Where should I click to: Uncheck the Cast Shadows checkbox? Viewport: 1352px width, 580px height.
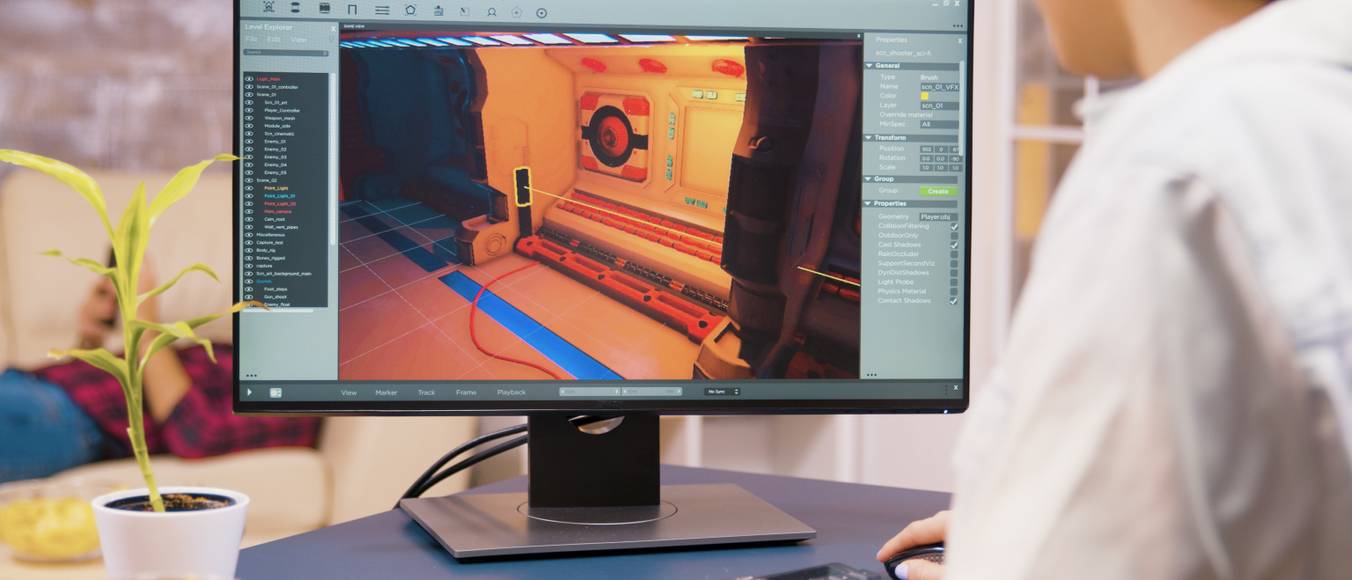pos(953,245)
